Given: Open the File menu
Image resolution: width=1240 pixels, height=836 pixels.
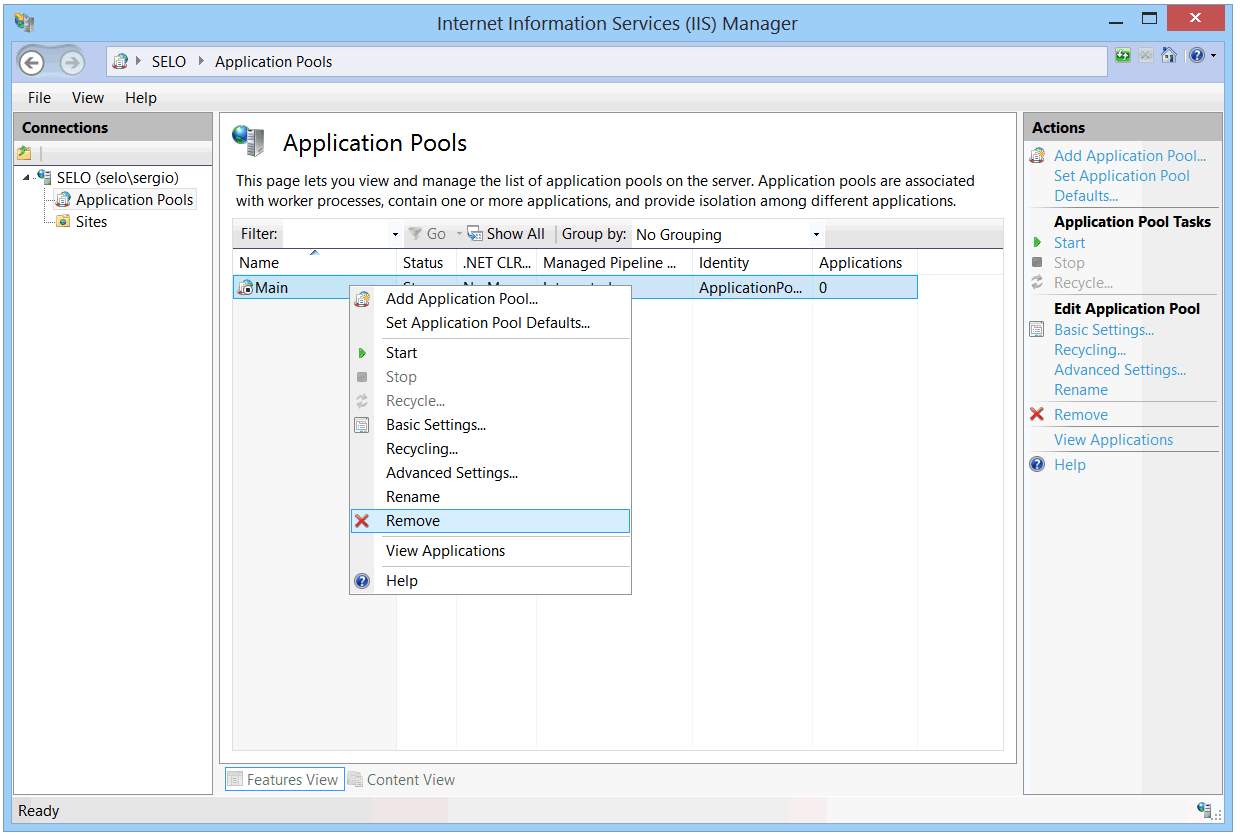Looking at the screenshot, I should (39, 98).
